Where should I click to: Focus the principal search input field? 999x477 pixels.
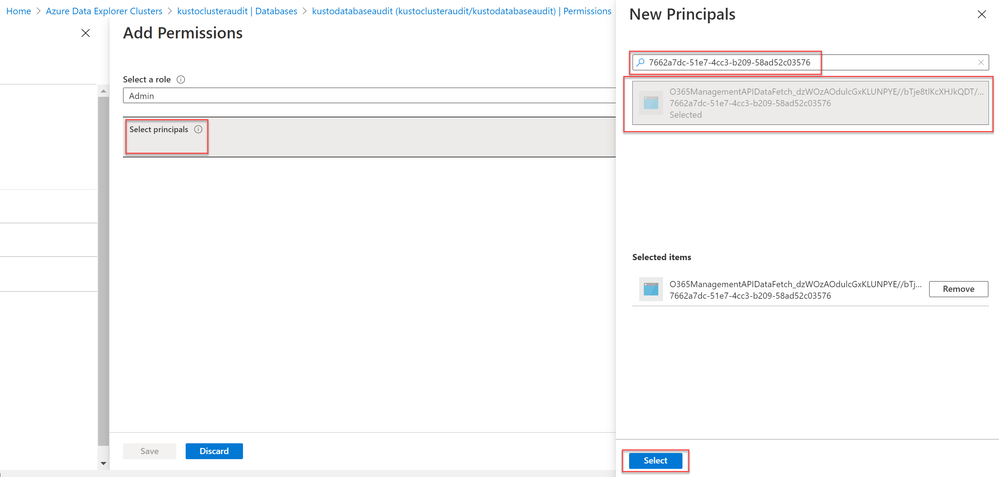(x=810, y=62)
